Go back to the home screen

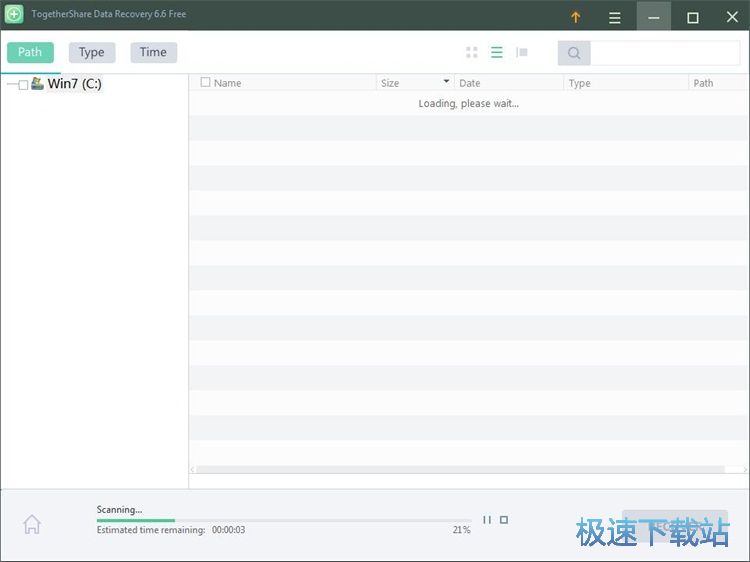[32, 524]
